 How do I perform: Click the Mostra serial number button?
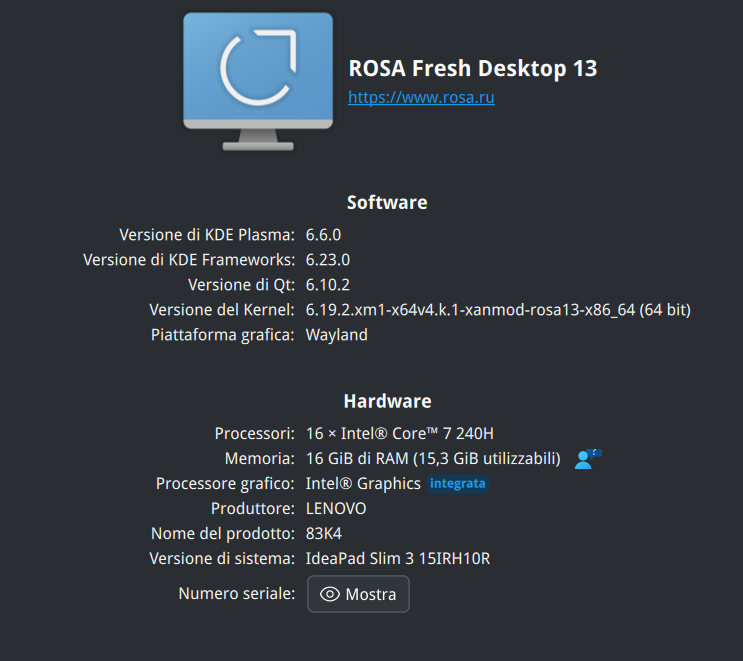358,594
